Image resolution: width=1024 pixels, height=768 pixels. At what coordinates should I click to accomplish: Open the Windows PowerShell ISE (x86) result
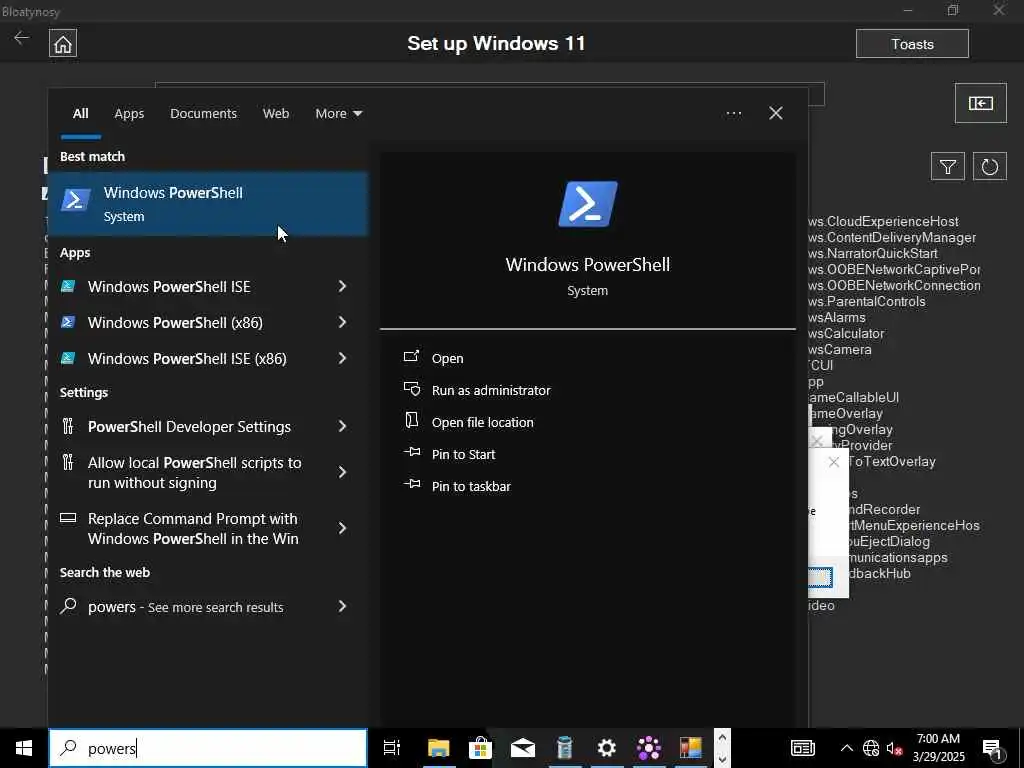point(189,359)
